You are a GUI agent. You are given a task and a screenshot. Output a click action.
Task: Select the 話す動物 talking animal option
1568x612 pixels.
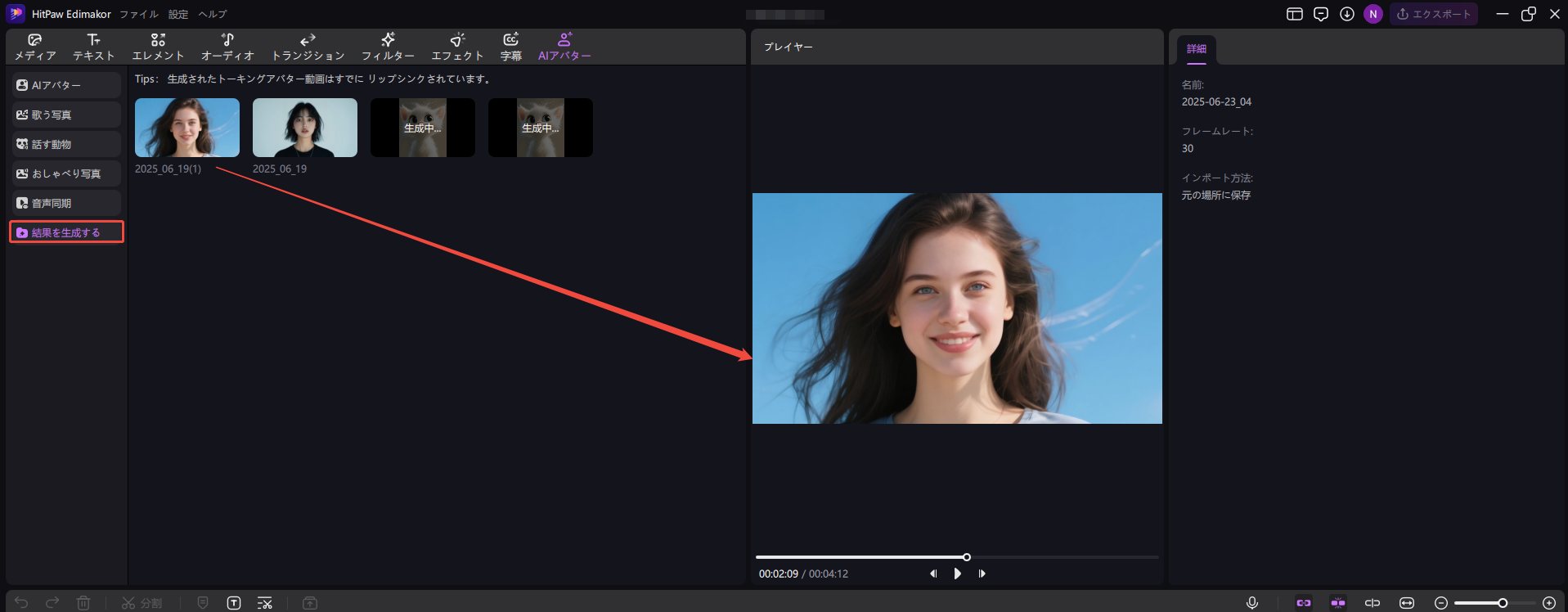65,144
